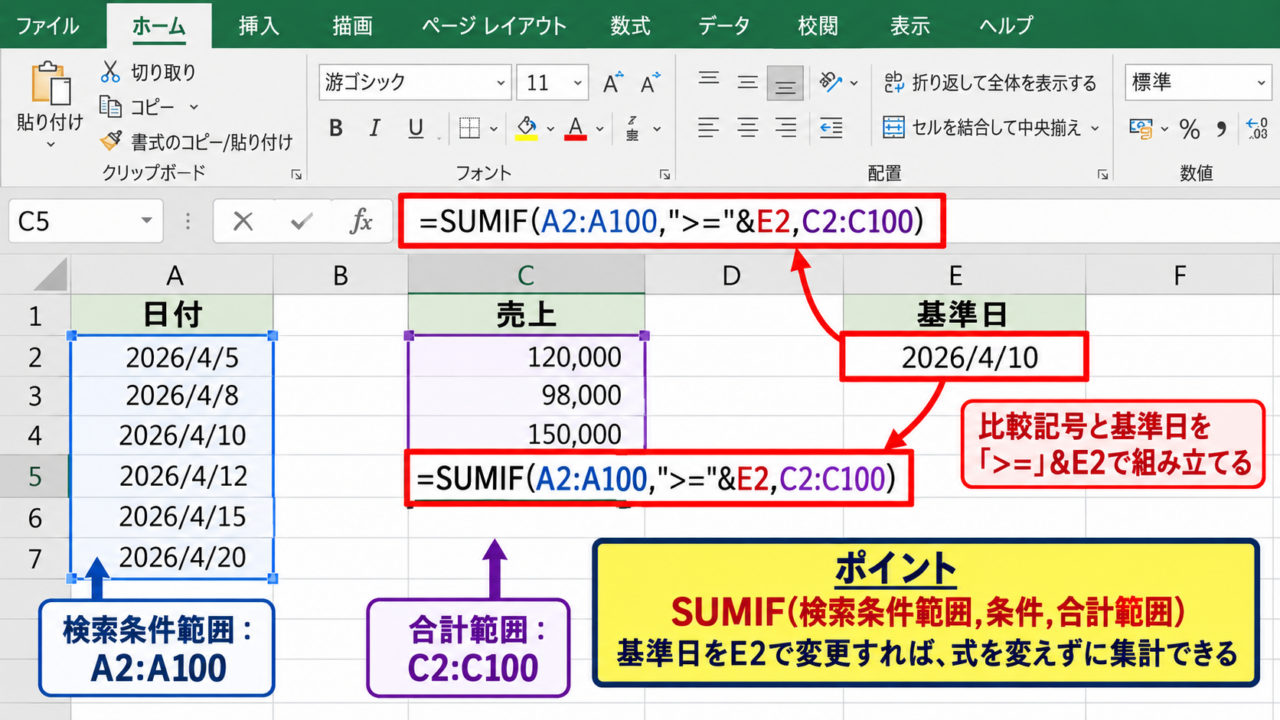This screenshot has height=720, width=1280.
Task: Expand the 貼り付け options arrow
Action: tap(50, 144)
